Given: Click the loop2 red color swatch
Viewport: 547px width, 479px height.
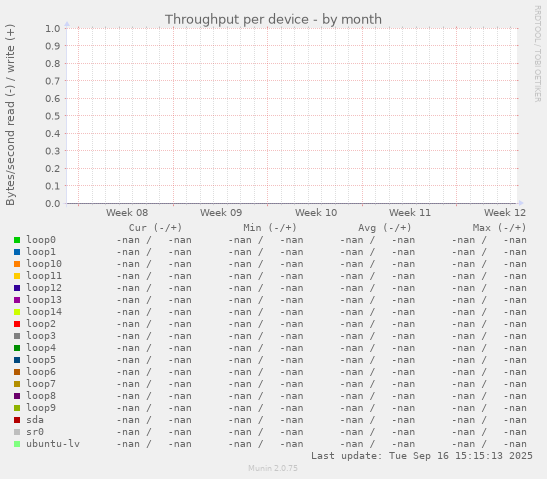Looking at the screenshot, I should pos(17,324).
